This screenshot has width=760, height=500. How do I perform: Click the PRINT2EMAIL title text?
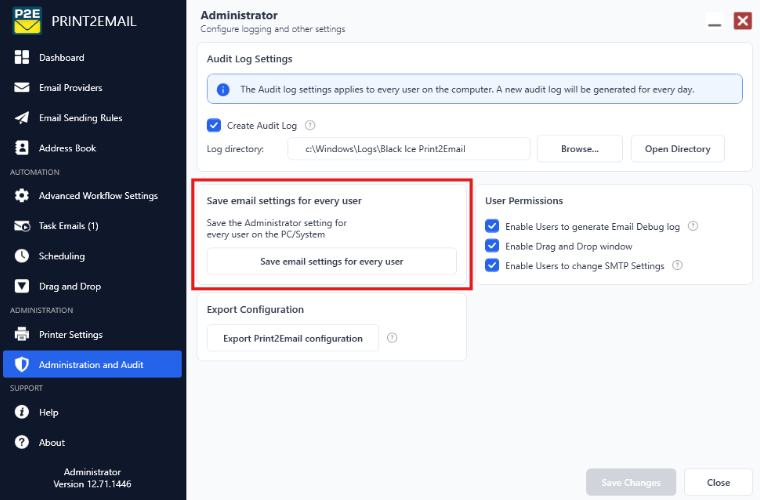point(94,21)
